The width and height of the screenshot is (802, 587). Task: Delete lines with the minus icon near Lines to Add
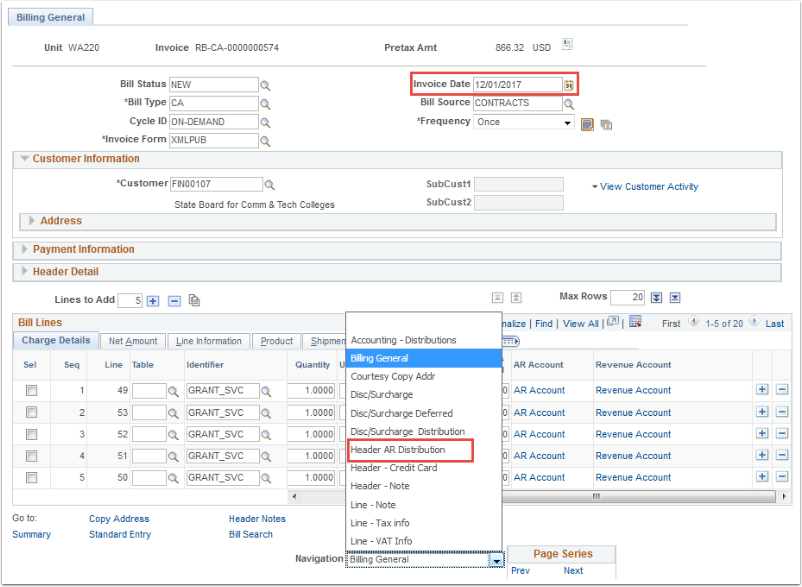point(174,301)
